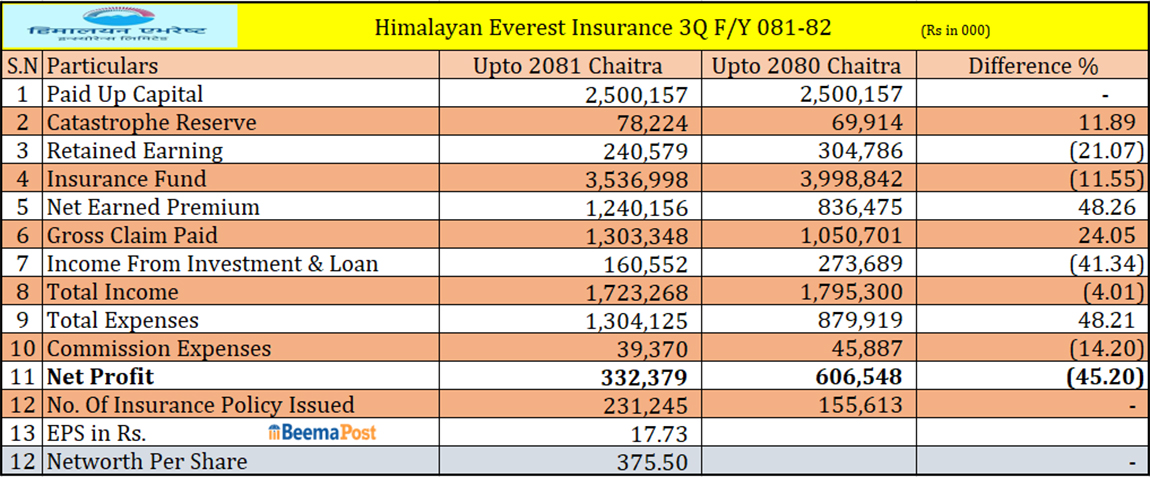This screenshot has height=477, width=1150.
Task: Select the 'Paid Up Capital' row label
Action: pos(125,94)
